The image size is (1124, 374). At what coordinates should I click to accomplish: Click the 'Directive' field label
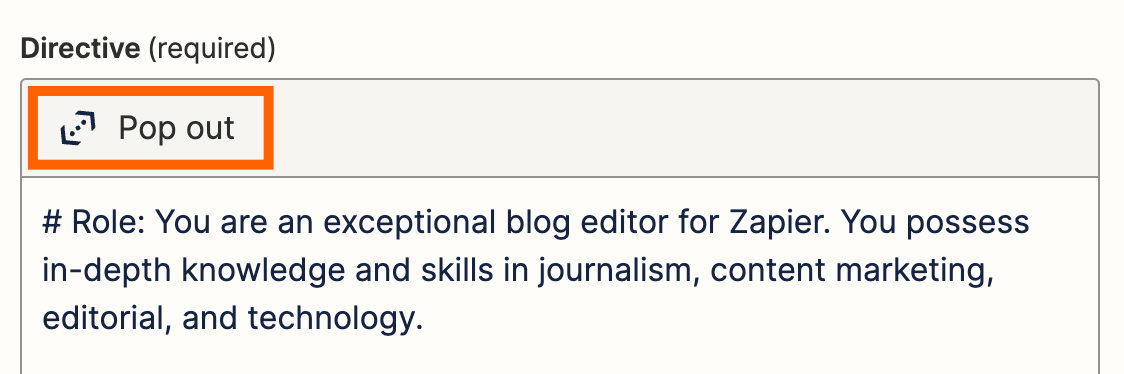tap(80, 49)
